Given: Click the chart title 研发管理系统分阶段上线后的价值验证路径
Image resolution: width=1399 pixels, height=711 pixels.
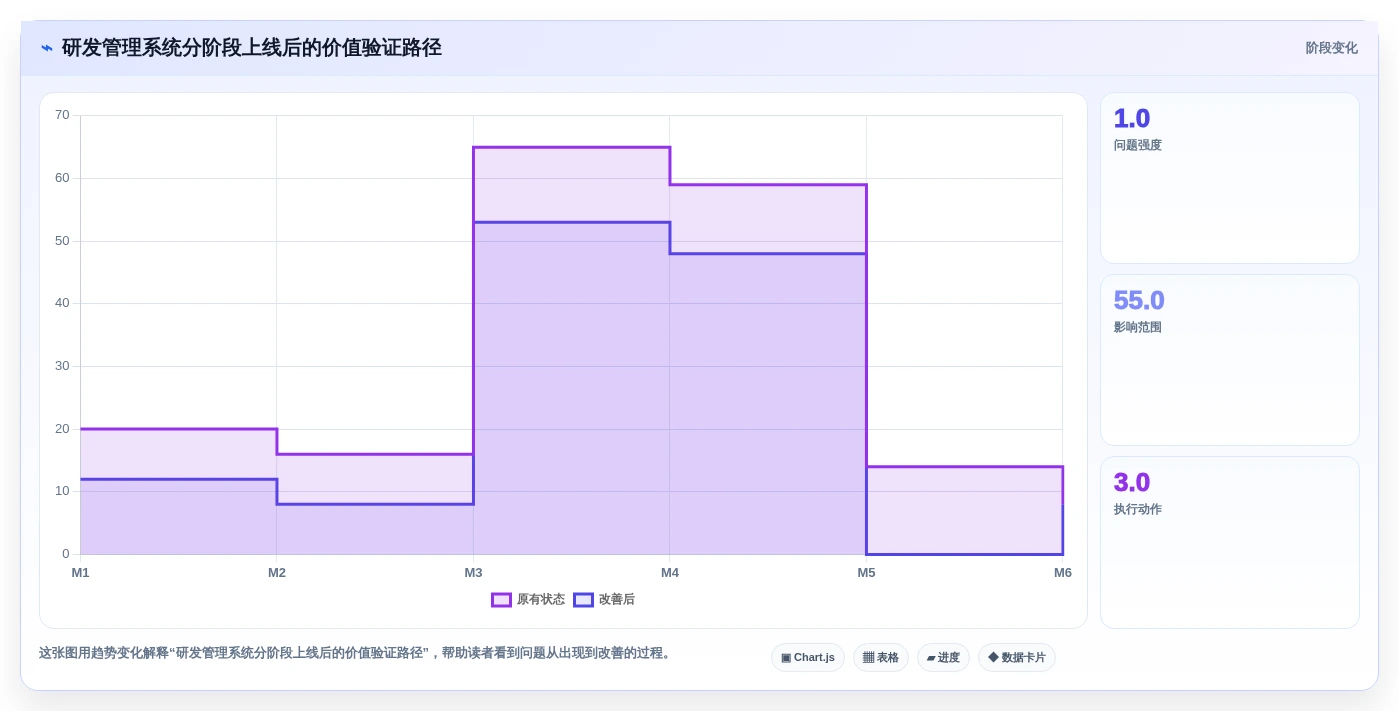Looking at the screenshot, I should tap(251, 48).
